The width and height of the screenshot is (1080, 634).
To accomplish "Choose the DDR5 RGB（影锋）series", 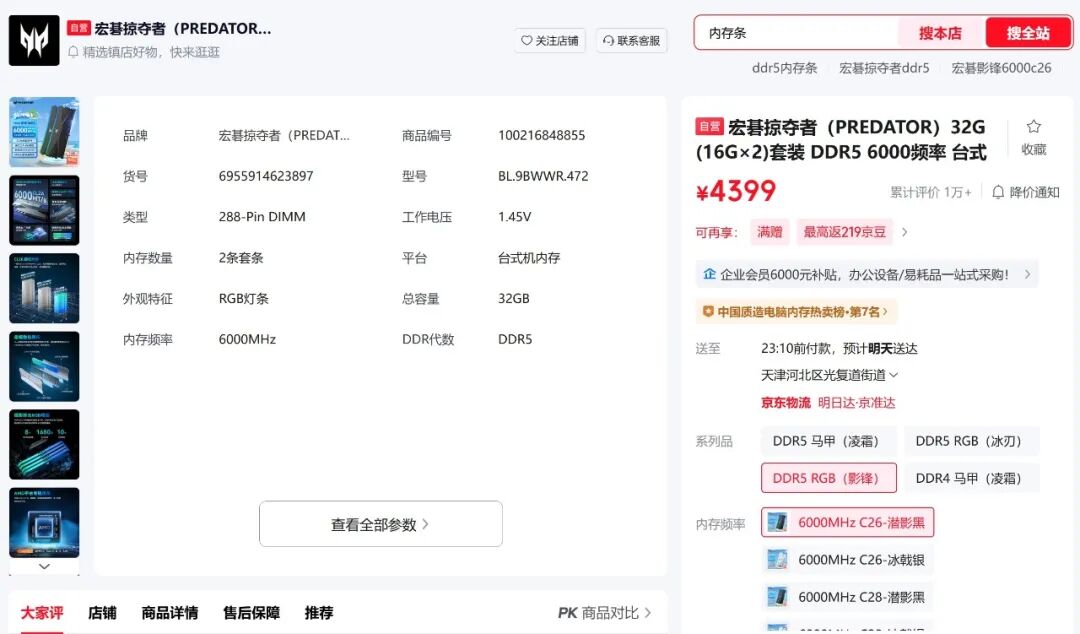I will pyautogui.click(x=829, y=478).
